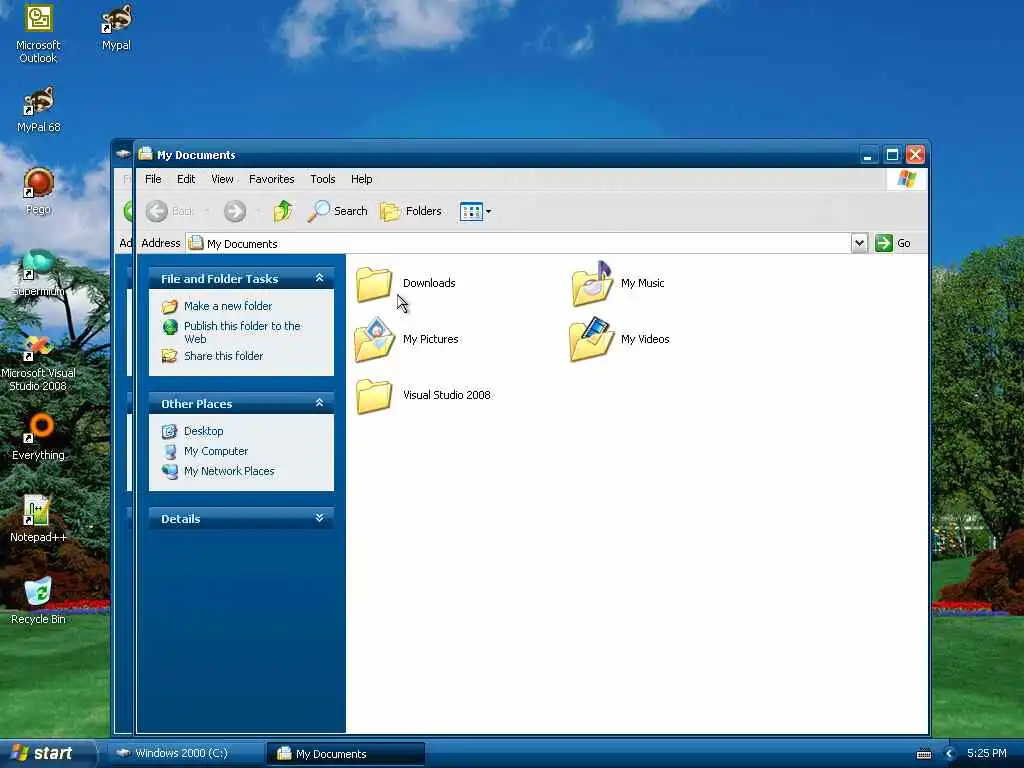Image resolution: width=1024 pixels, height=768 pixels.
Task: Select the My Pictures folder icon
Action: point(374,340)
